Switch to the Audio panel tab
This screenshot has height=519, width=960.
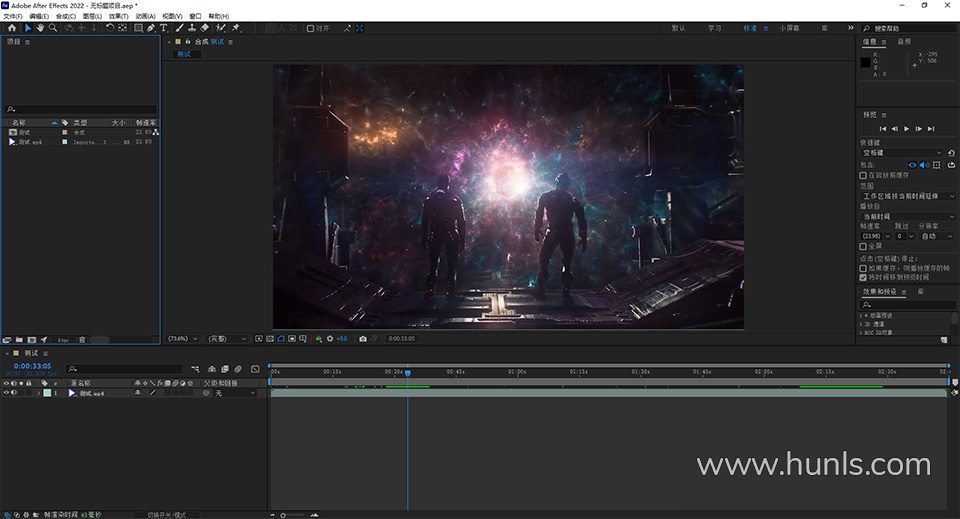904,42
